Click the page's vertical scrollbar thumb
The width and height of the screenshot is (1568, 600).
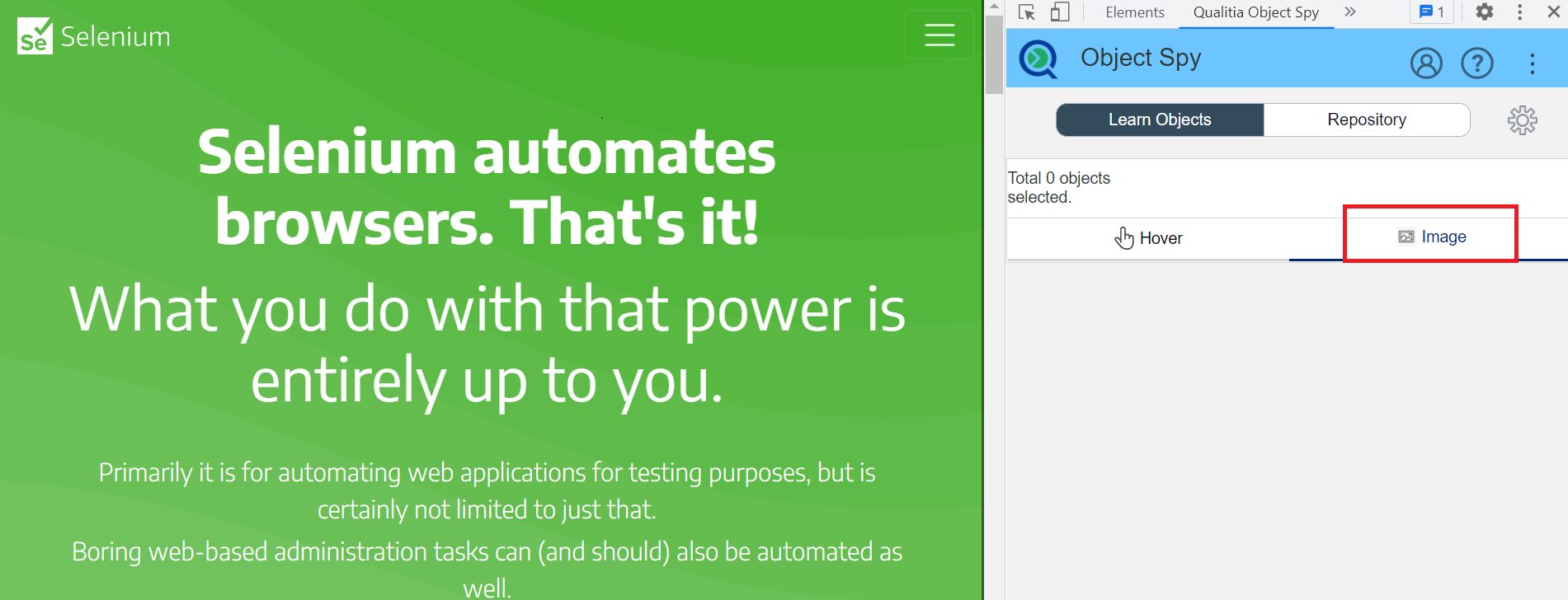pos(994,54)
